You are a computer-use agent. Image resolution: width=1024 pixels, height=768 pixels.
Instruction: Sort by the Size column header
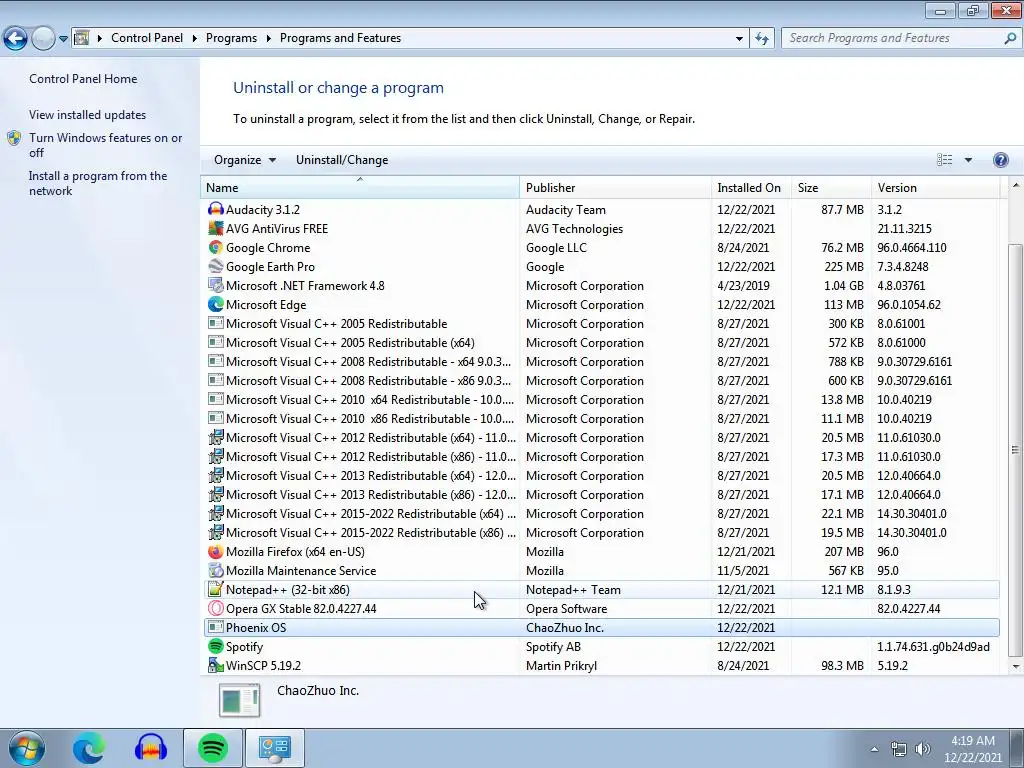pos(831,187)
